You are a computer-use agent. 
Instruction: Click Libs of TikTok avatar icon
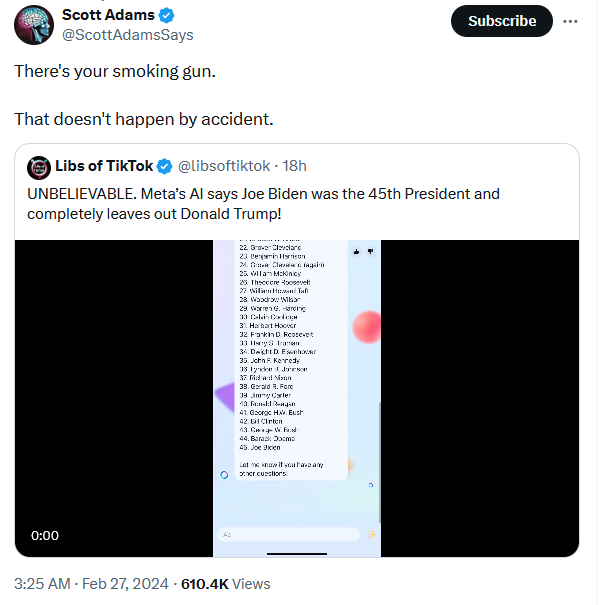click(39, 166)
